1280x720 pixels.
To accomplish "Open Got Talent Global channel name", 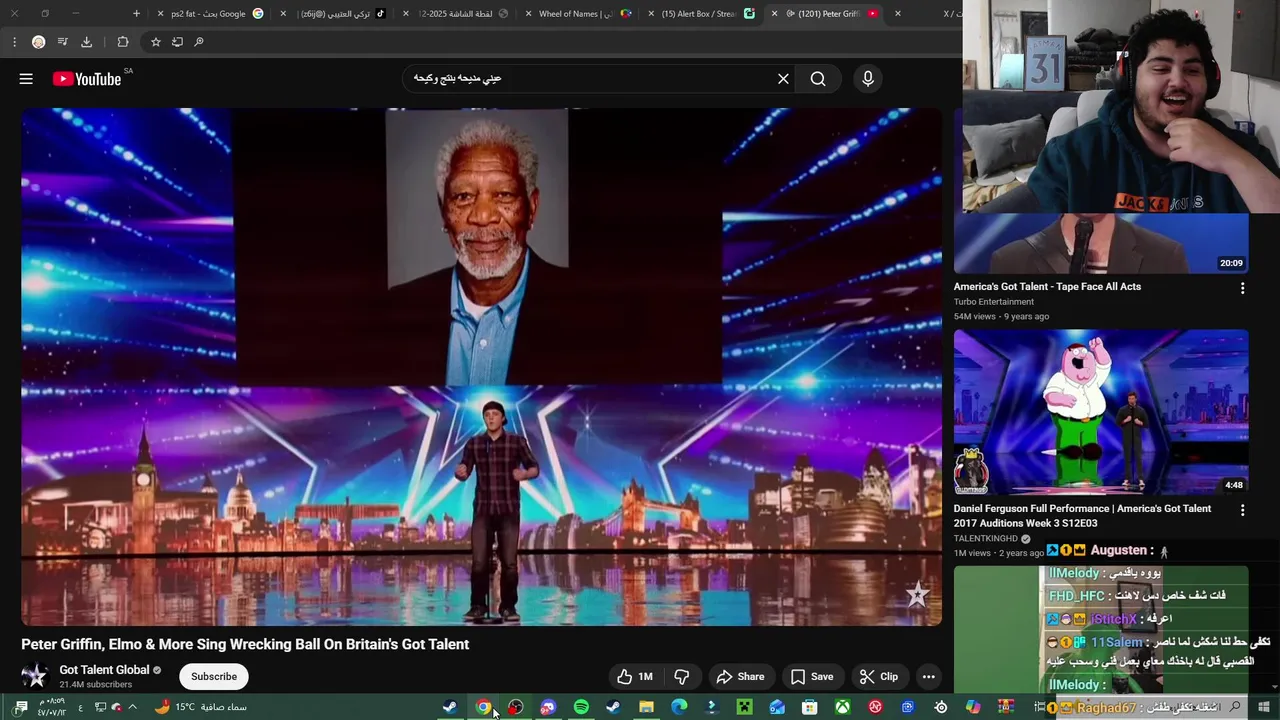I will 104,670.
